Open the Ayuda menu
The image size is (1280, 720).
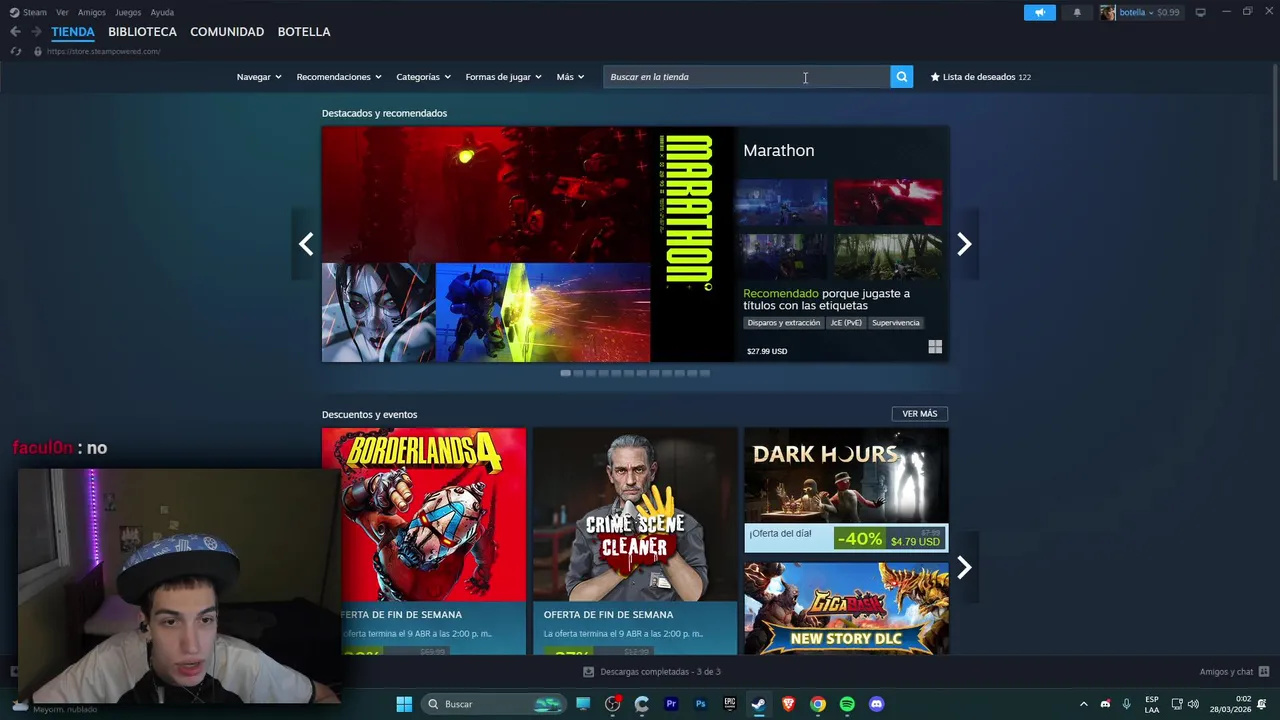pyautogui.click(x=162, y=12)
